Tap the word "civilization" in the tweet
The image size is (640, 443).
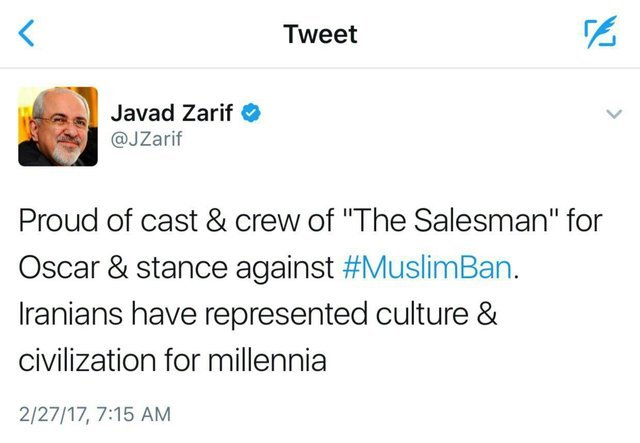pyautogui.click(x=85, y=361)
